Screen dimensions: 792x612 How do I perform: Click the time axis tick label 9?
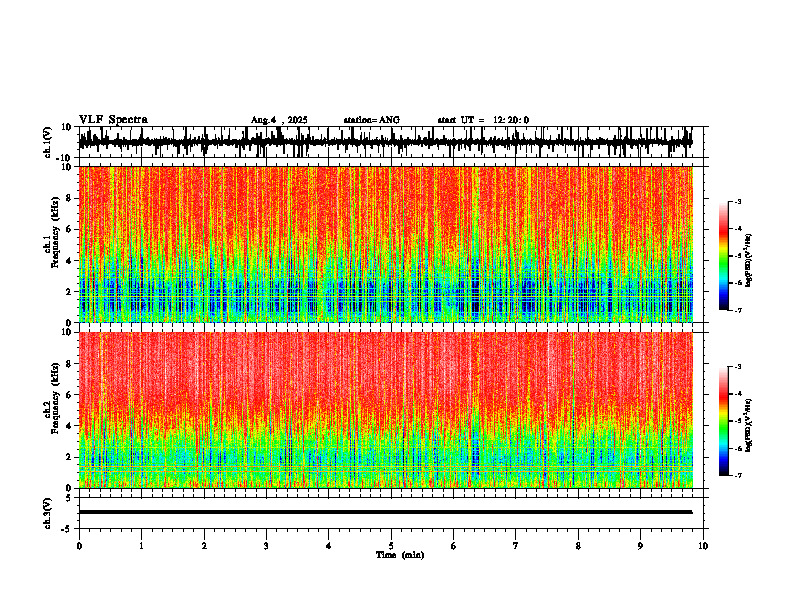pos(640,546)
